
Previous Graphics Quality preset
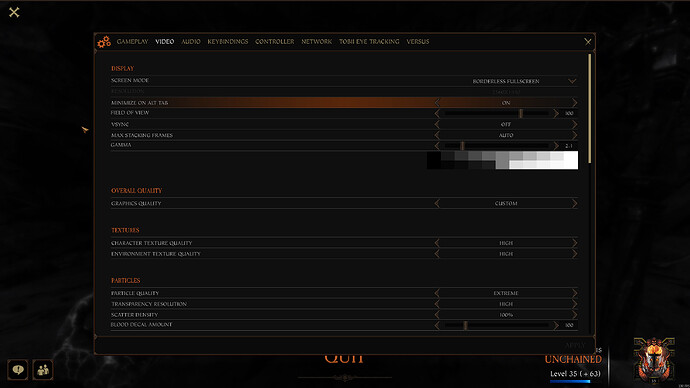(x=437, y=203)
